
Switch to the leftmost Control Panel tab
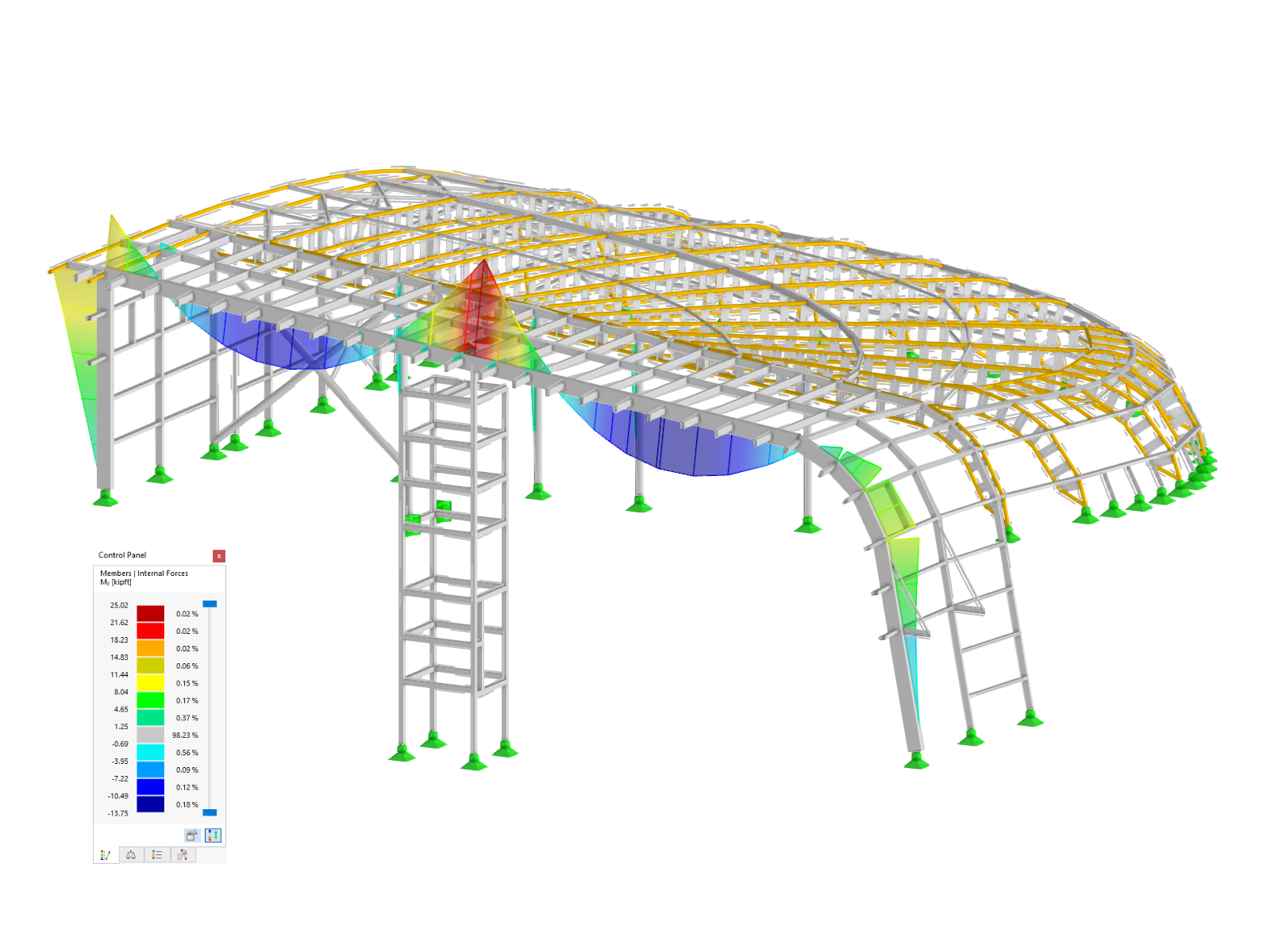[x=106, y=854]
